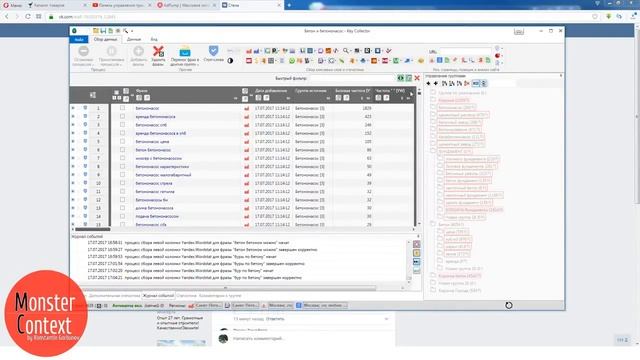This screenshot has height=360, width=640.
Task: Switch to the Data ribbon tab
Action: click(134, 40)
